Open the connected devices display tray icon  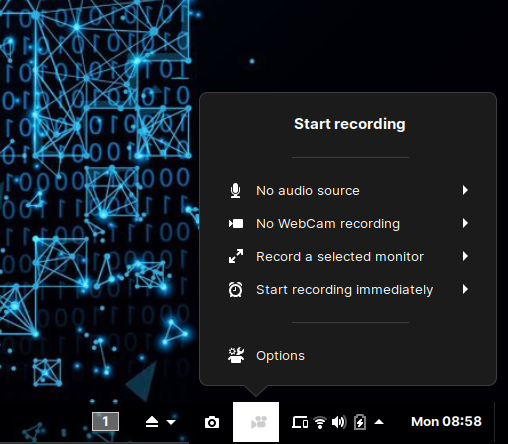pyautogui.click(x=300, y=422)
